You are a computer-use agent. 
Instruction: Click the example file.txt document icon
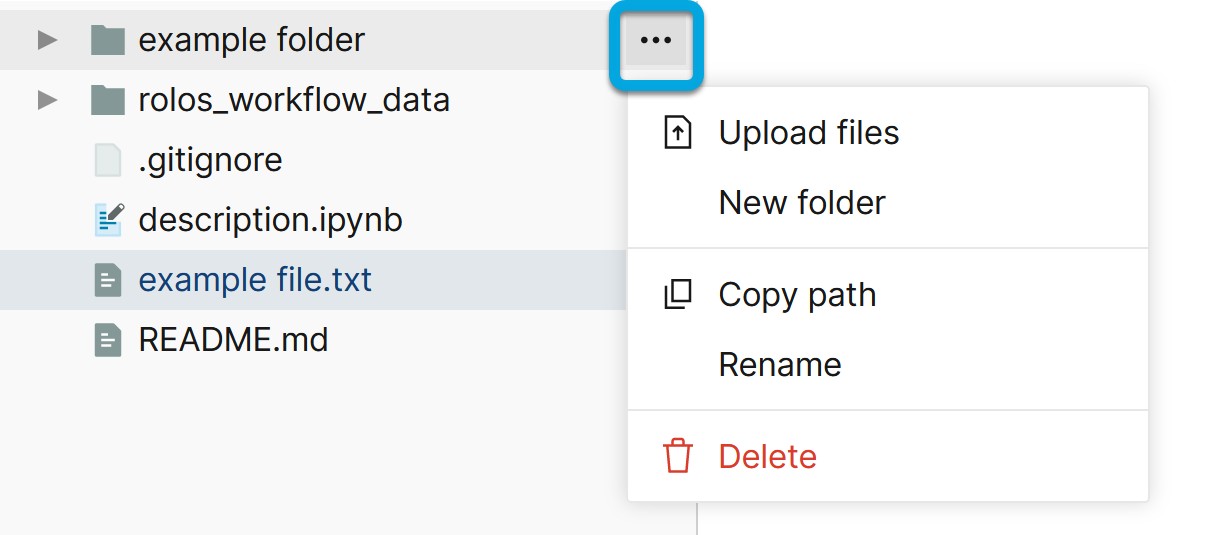pyautogui.click(x=107, y=280)
